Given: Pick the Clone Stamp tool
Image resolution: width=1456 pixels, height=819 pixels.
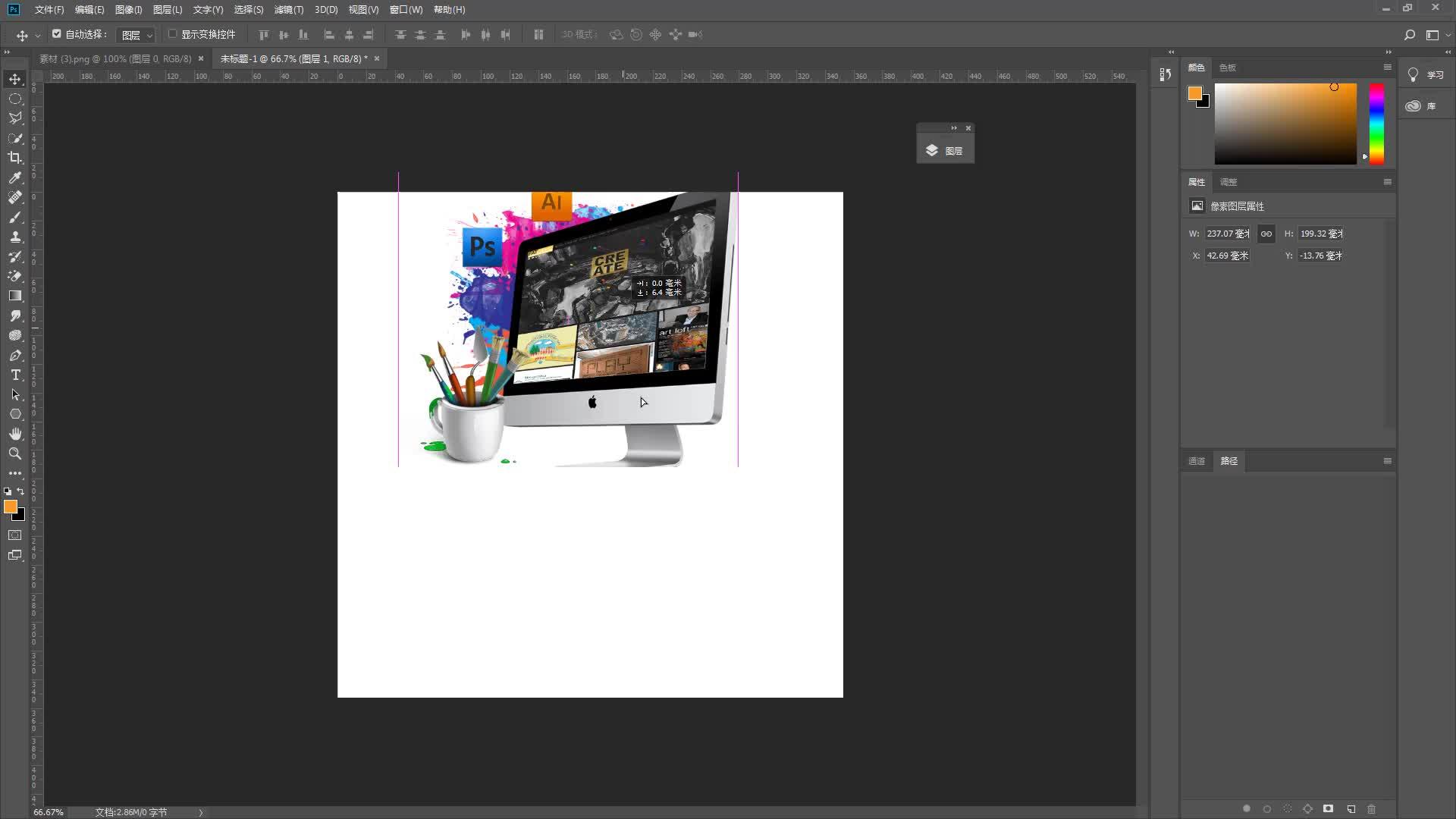Looking at the screenshot, I should tap(15, 237).
